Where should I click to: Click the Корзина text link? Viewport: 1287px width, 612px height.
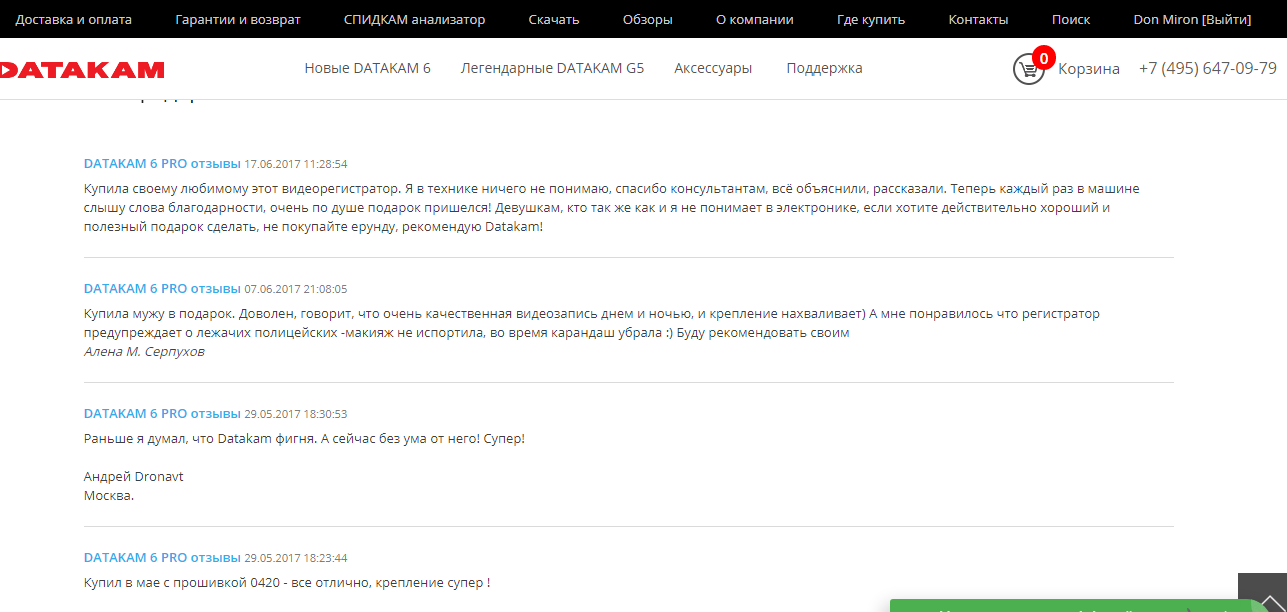1089,69
